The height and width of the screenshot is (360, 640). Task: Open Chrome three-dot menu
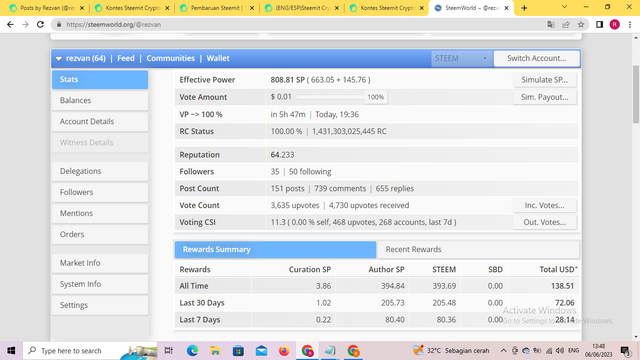point(630,24)
